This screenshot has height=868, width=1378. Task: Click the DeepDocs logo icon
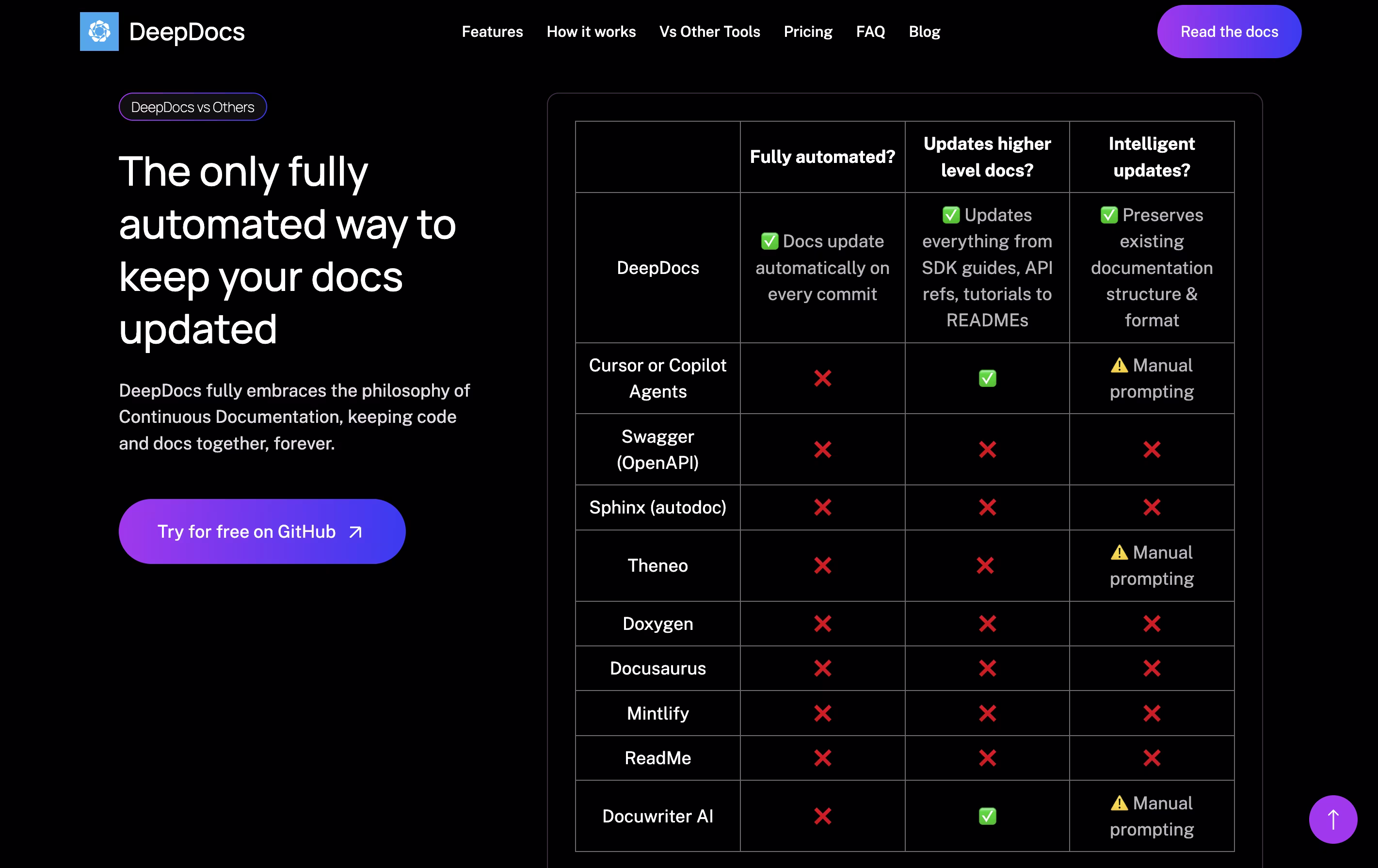99,32
